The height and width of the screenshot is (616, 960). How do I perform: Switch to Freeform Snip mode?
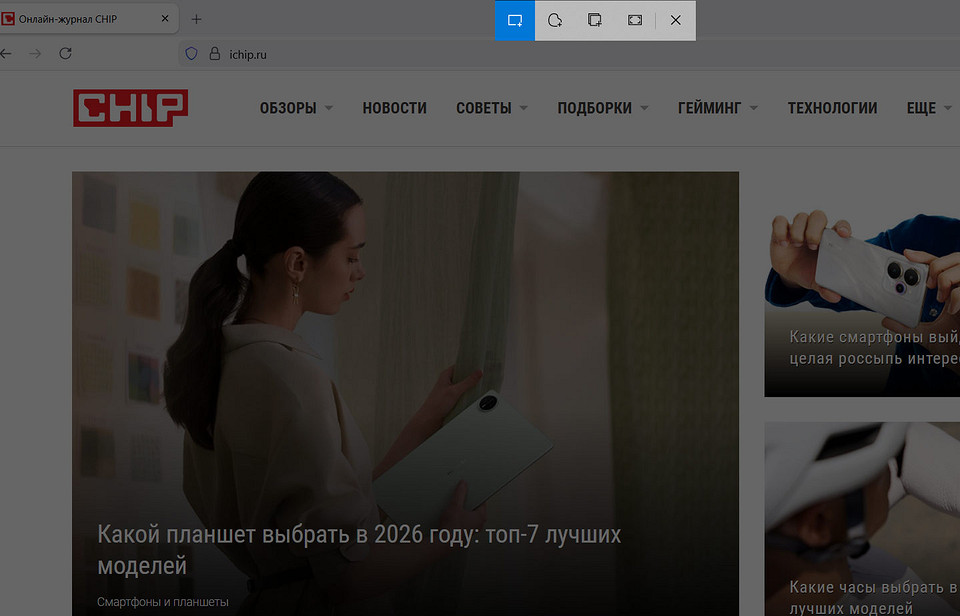coord(555,20)
